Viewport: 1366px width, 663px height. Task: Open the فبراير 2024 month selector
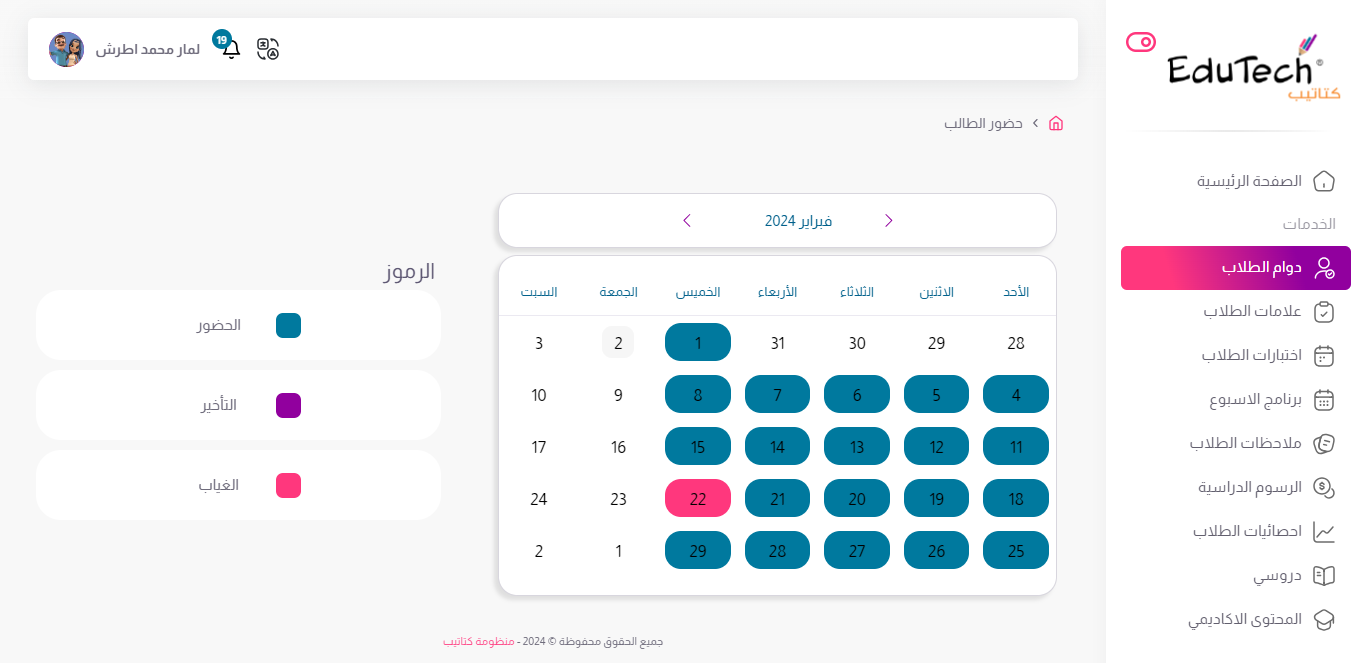coord(798,221)
